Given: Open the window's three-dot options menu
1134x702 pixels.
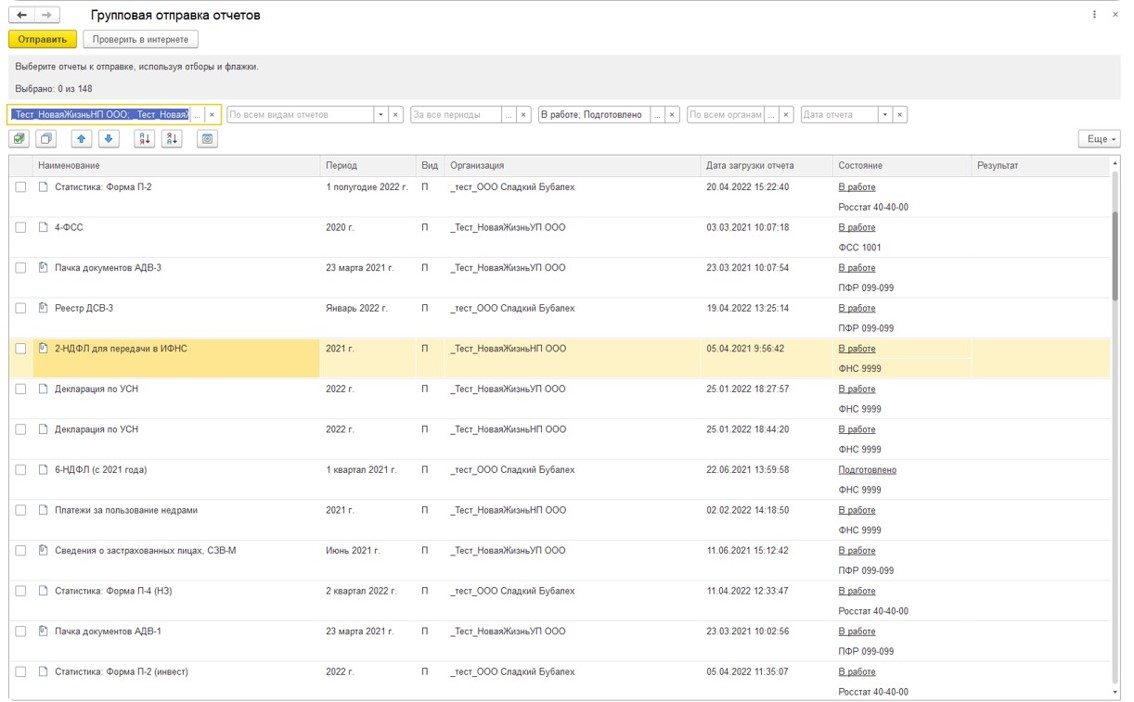Looking at the screenshot, I should point(1094,15).
